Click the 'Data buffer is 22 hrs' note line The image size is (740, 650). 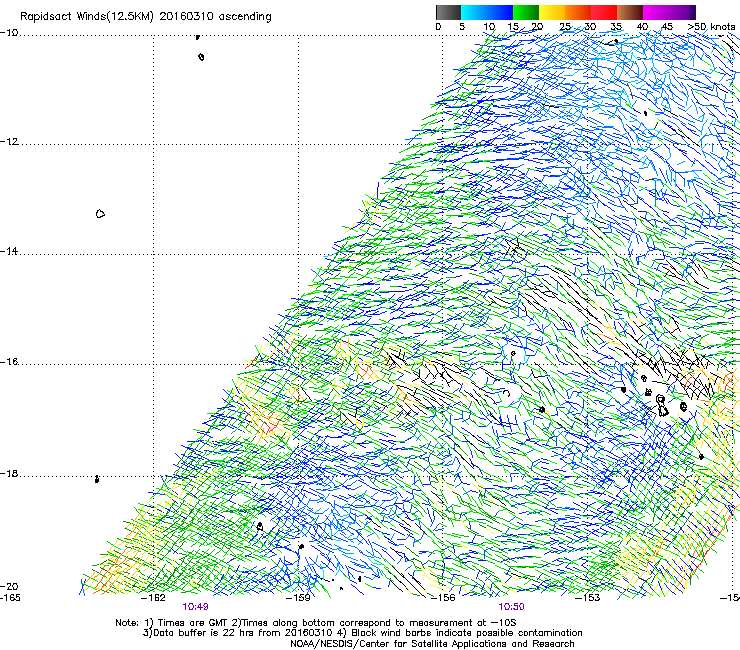click(x=362, y=633)
